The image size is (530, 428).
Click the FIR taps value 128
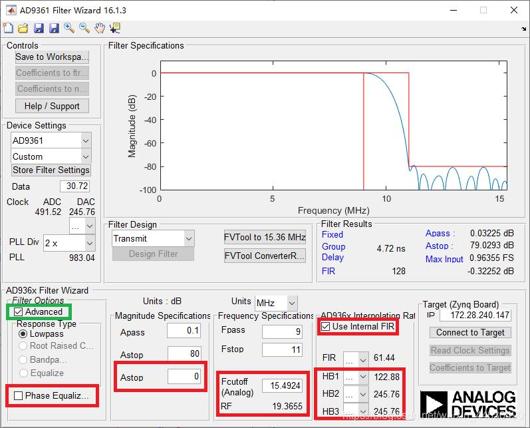tap(399, 271)
